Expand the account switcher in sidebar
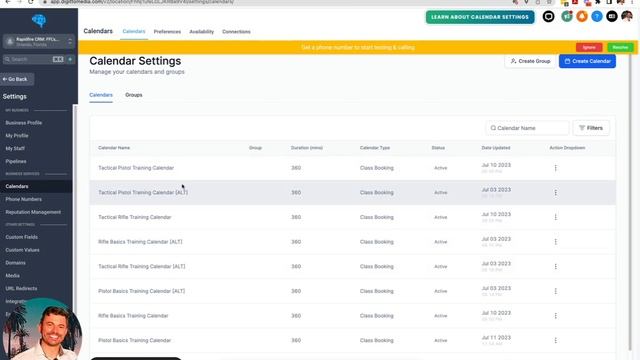The width and height of the screenshot is (640, 360). tap(38, 41)
